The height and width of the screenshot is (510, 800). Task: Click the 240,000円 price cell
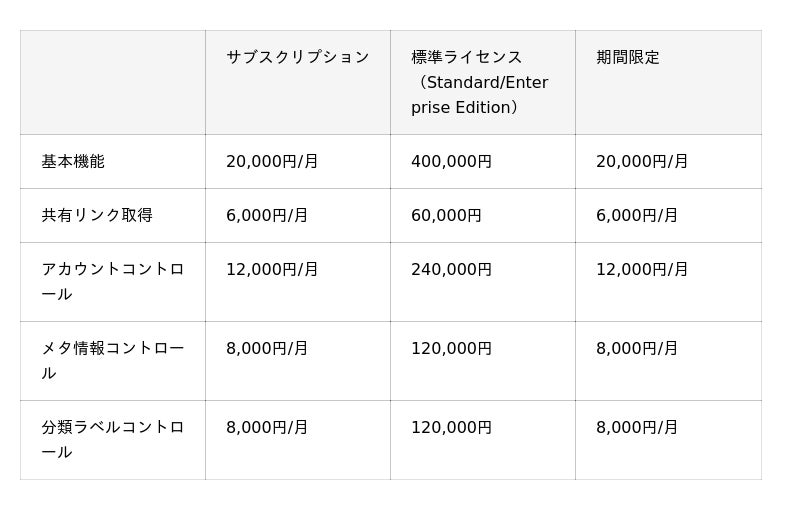pyautogui.click(x=451, y=270)
